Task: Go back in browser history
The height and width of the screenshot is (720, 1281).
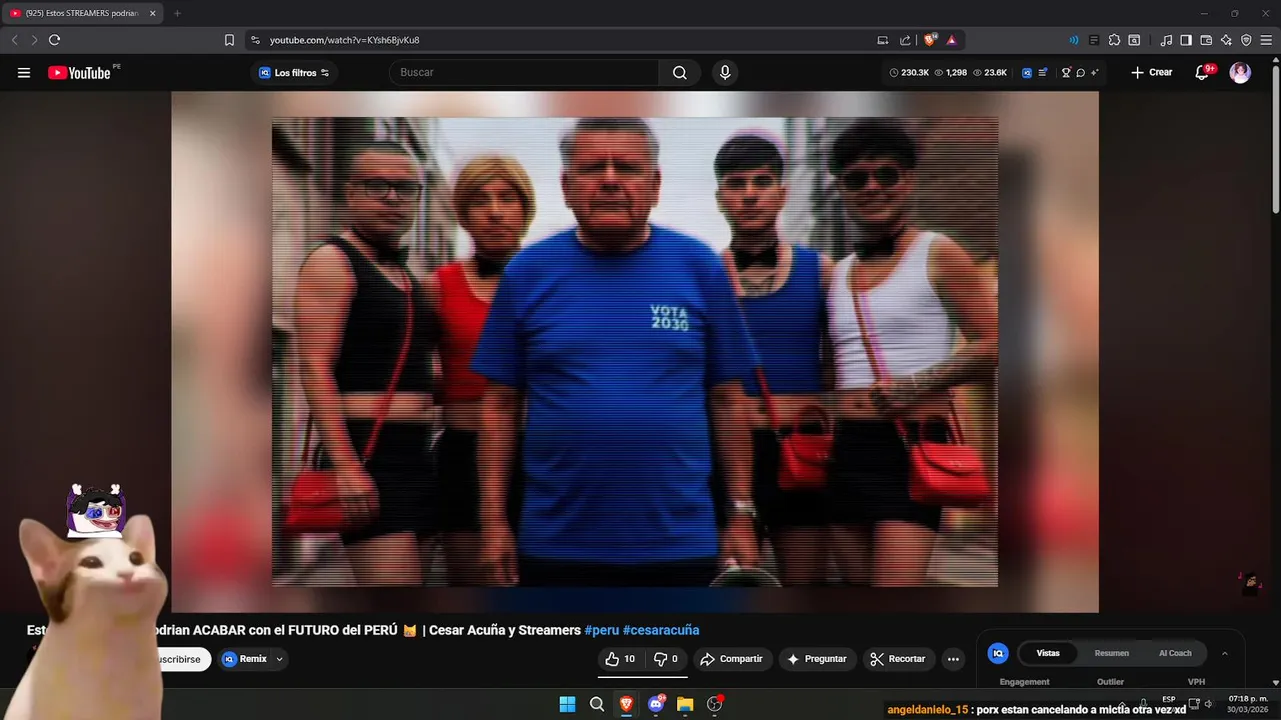Action: click(x=14, y=40)
